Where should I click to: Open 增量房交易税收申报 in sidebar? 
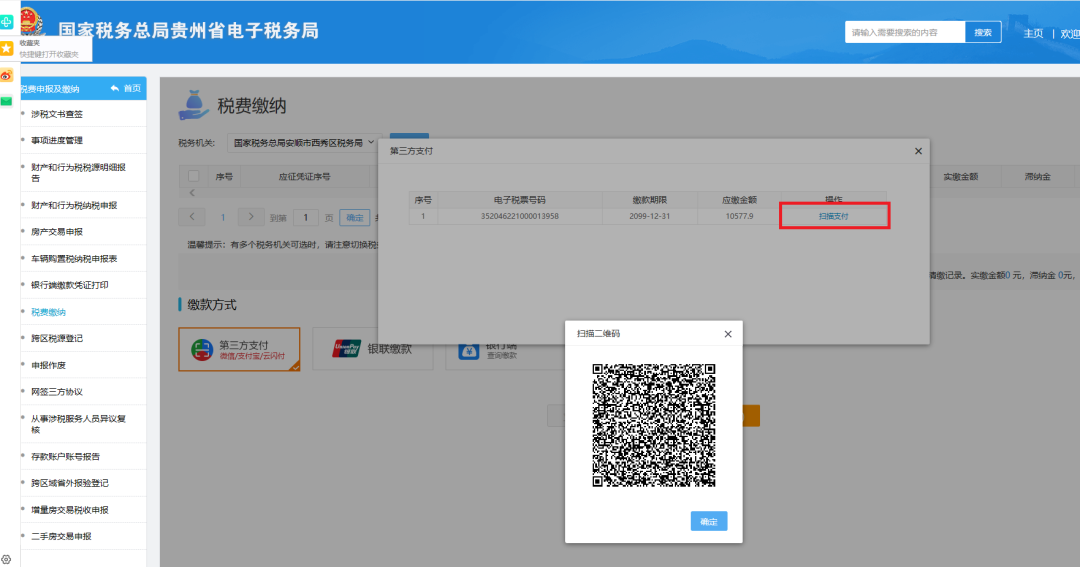pyautogui.click(x=70, y=510)
